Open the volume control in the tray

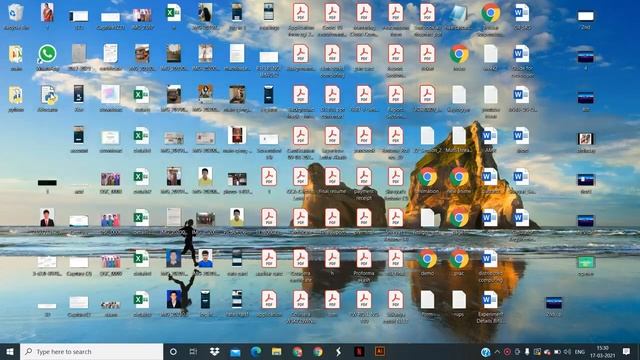[567, 352]
